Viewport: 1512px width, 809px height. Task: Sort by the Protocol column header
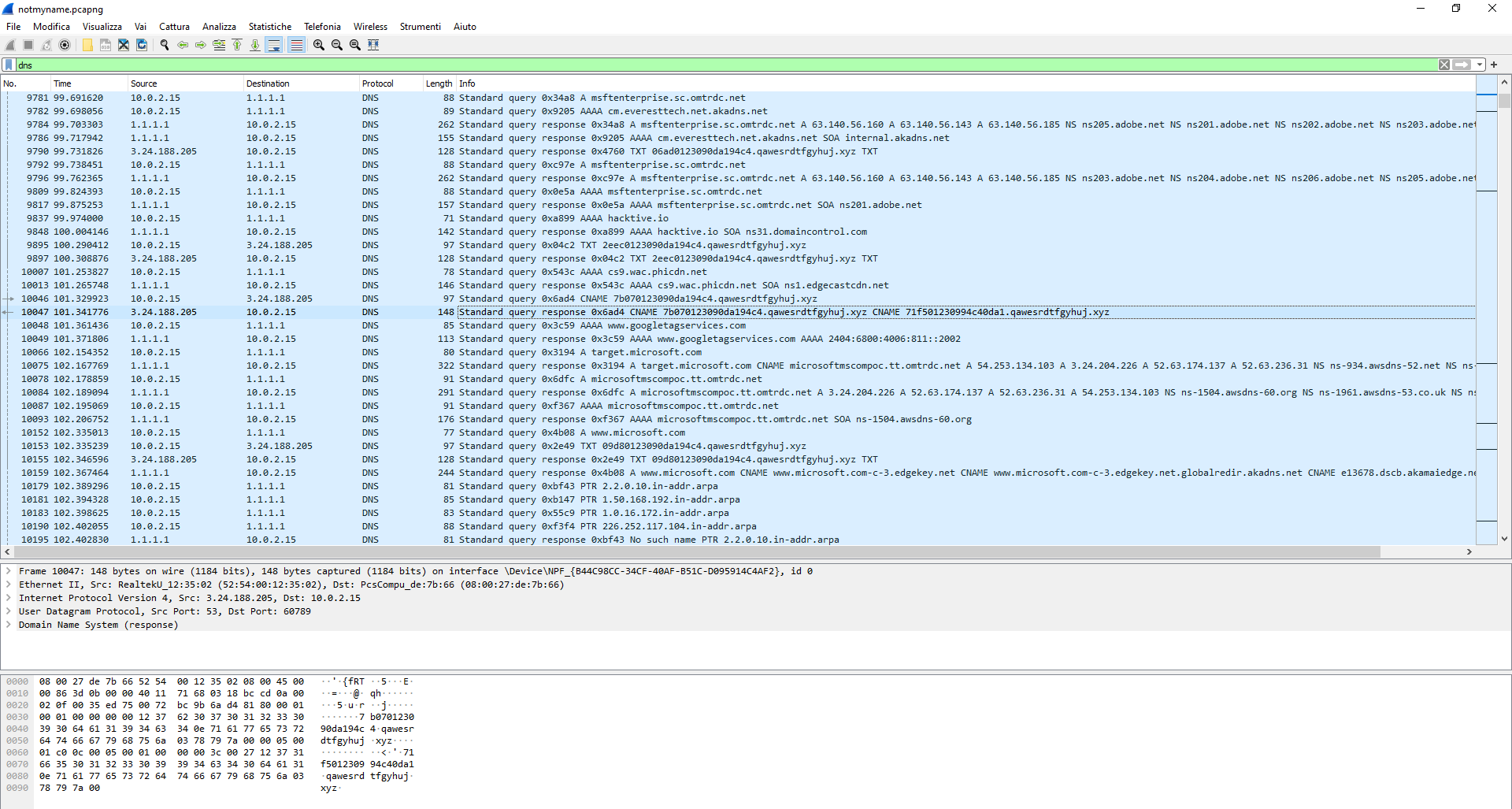[390, 83]
